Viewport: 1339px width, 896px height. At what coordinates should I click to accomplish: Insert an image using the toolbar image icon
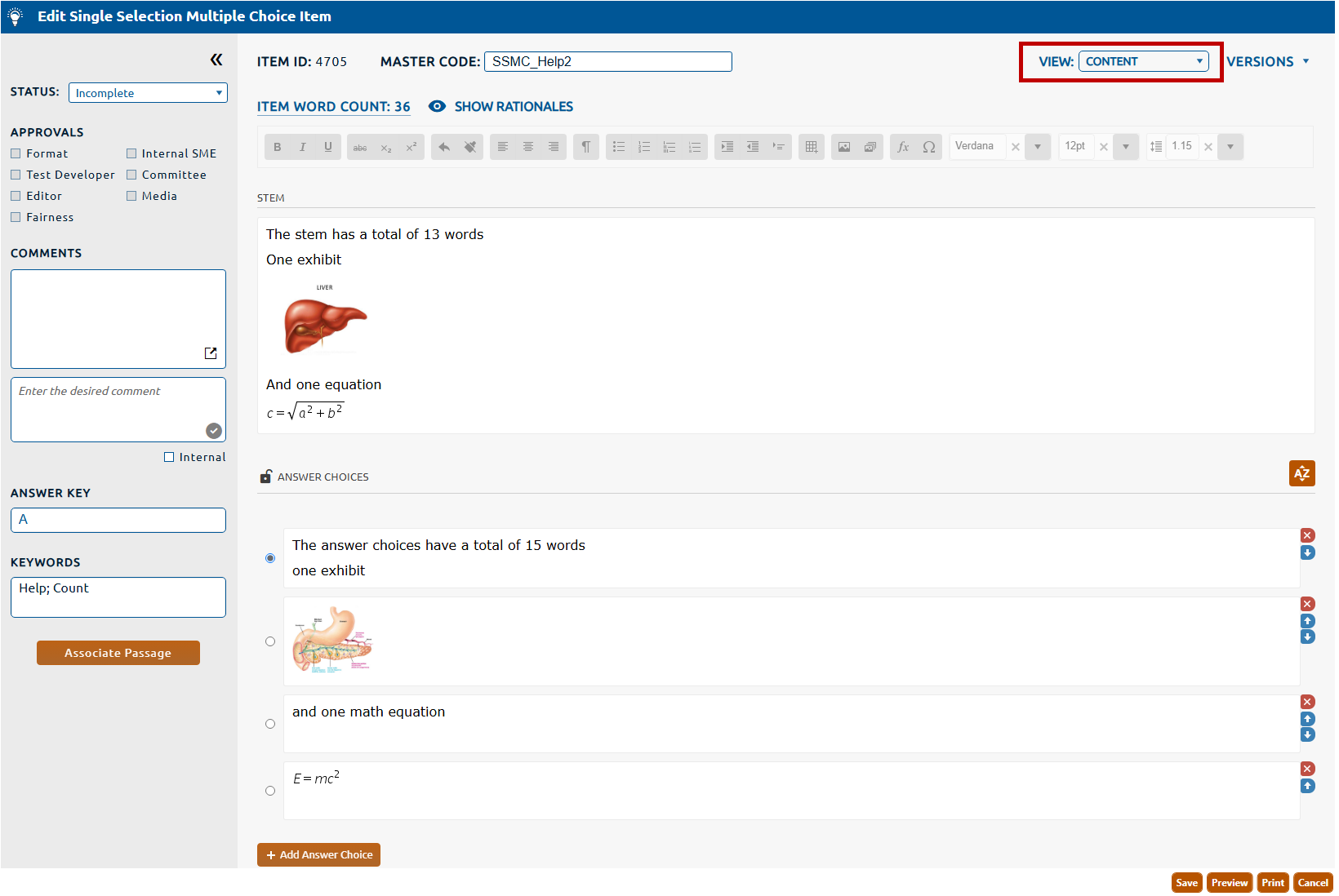click(844, 147)
